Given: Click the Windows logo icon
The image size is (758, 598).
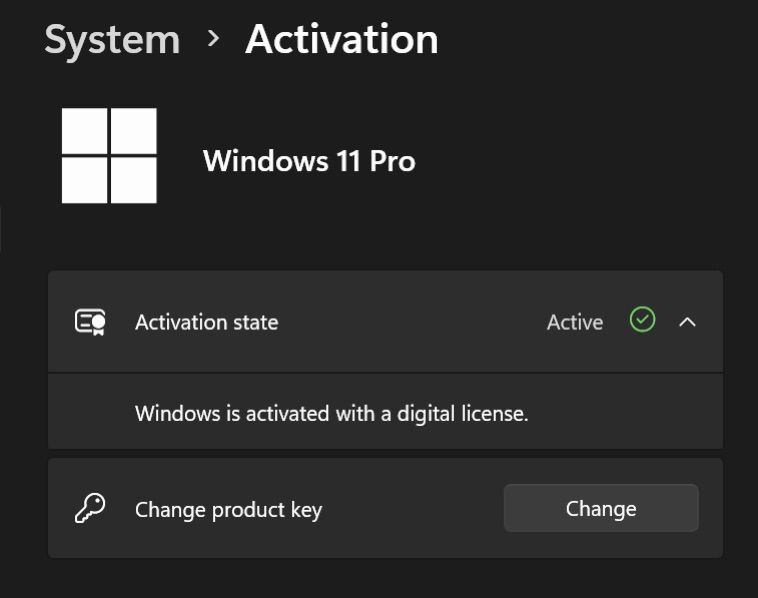Looking at the screenshot, I should pos(109,156).
